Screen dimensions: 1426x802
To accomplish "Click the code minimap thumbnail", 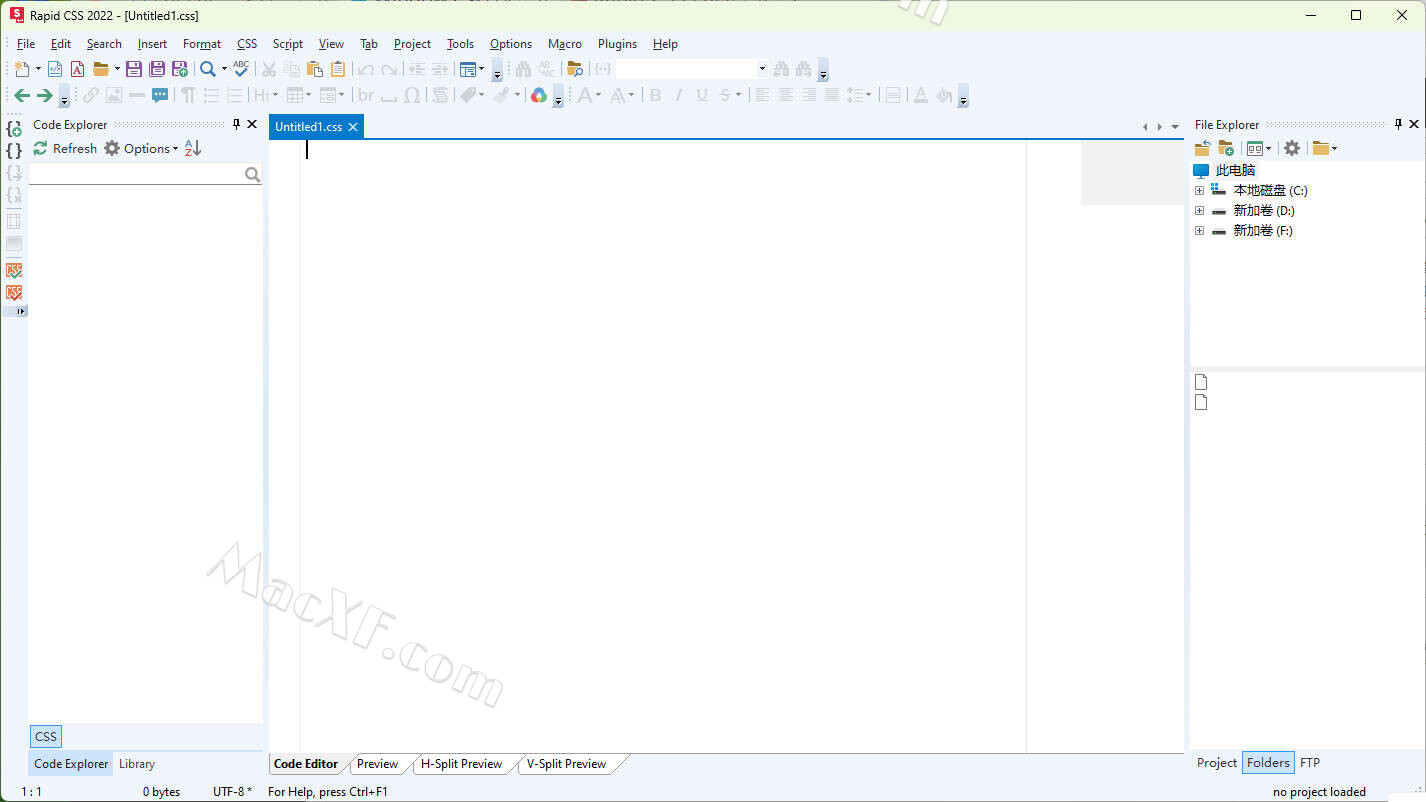I will [x=1132, y=172].
